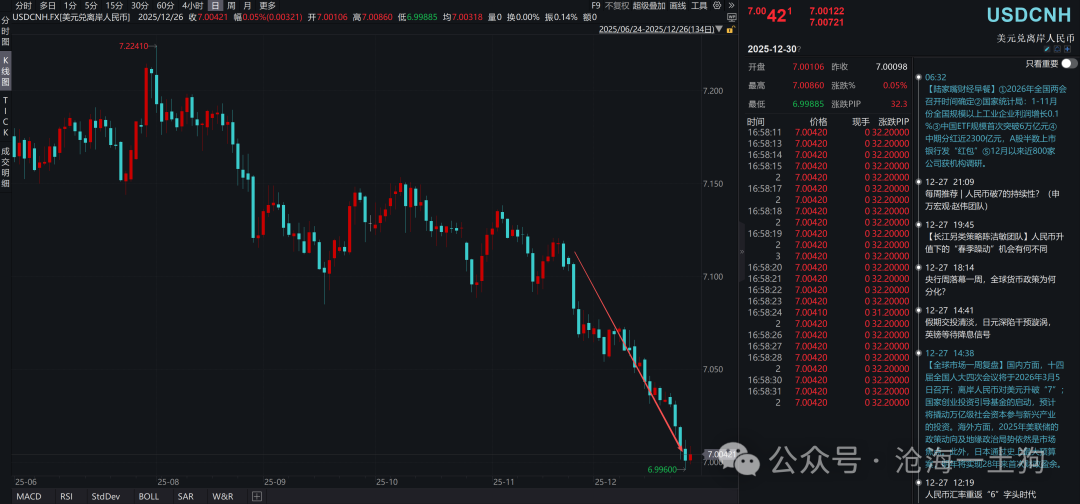
Task: Click the 画线 draw line button
Action: pos(678,6)
